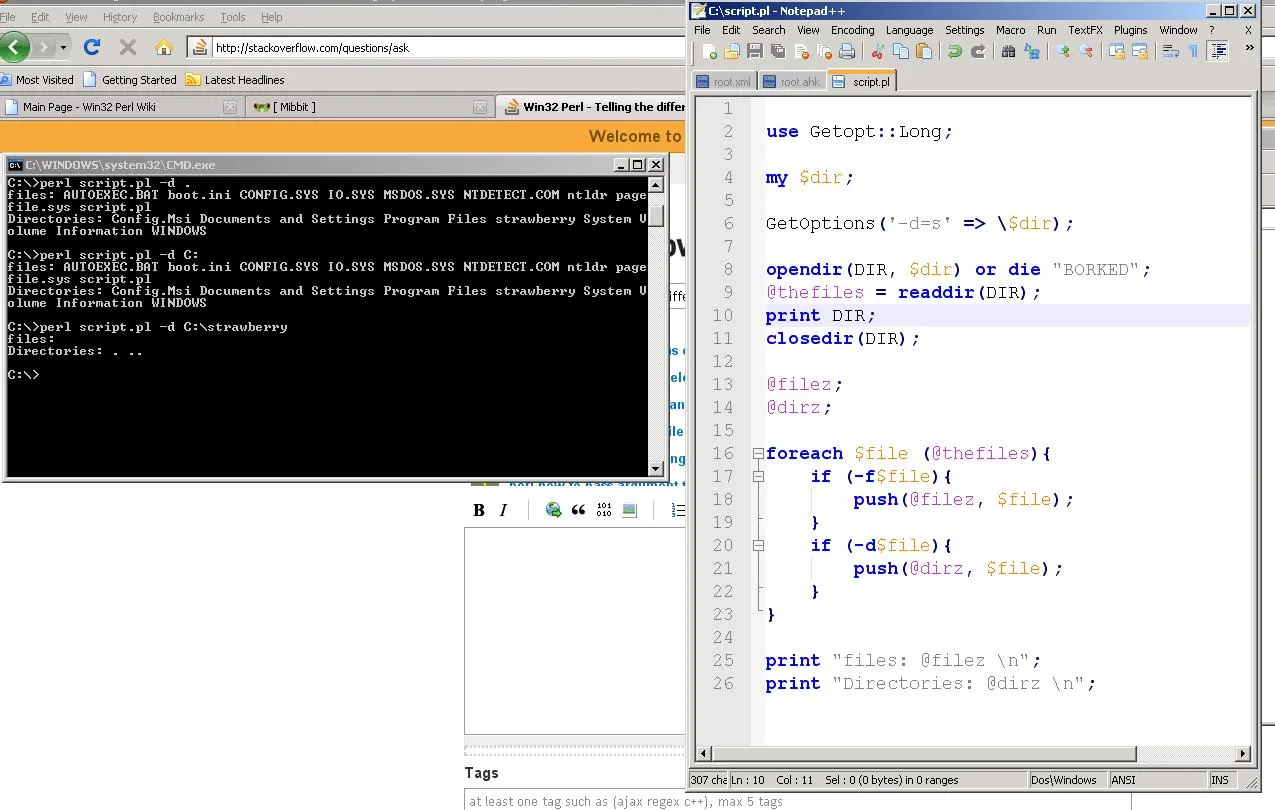Open Latest Headlines feed bookmark
The height and width of the screenshot is (810, 1275).
click(x=235, y=80)
